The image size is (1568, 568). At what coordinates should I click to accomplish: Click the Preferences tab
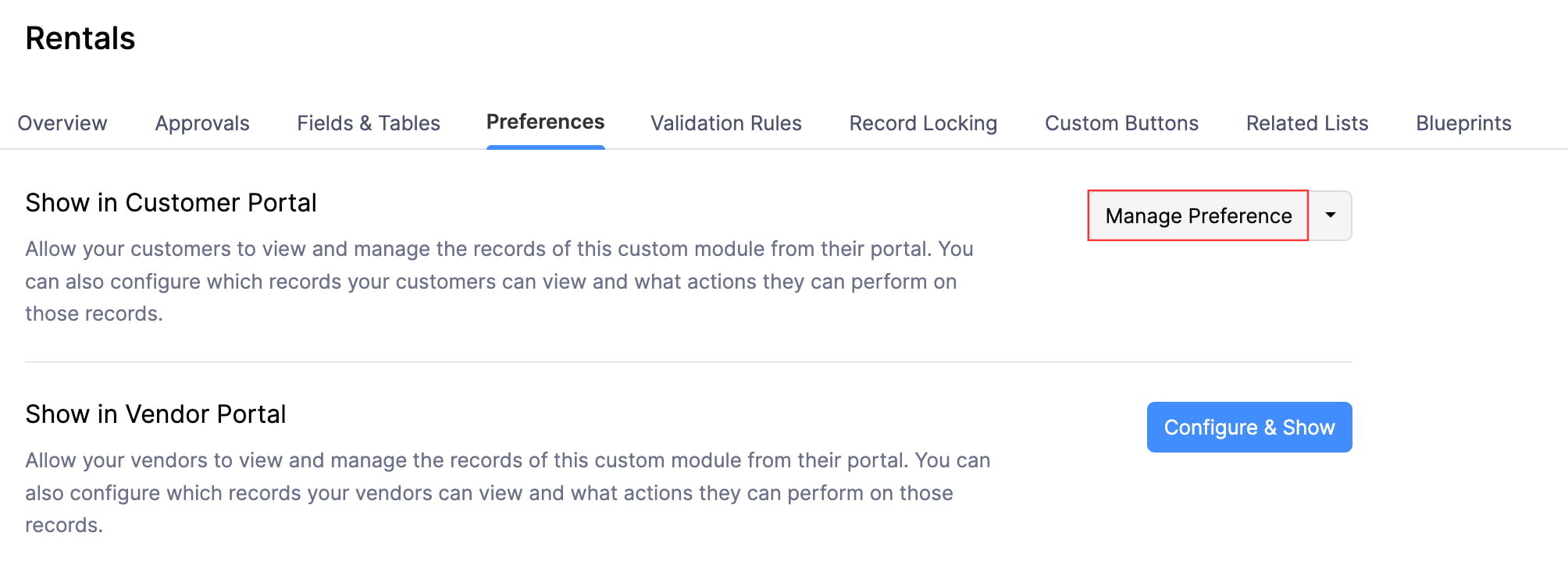point(544,122)
